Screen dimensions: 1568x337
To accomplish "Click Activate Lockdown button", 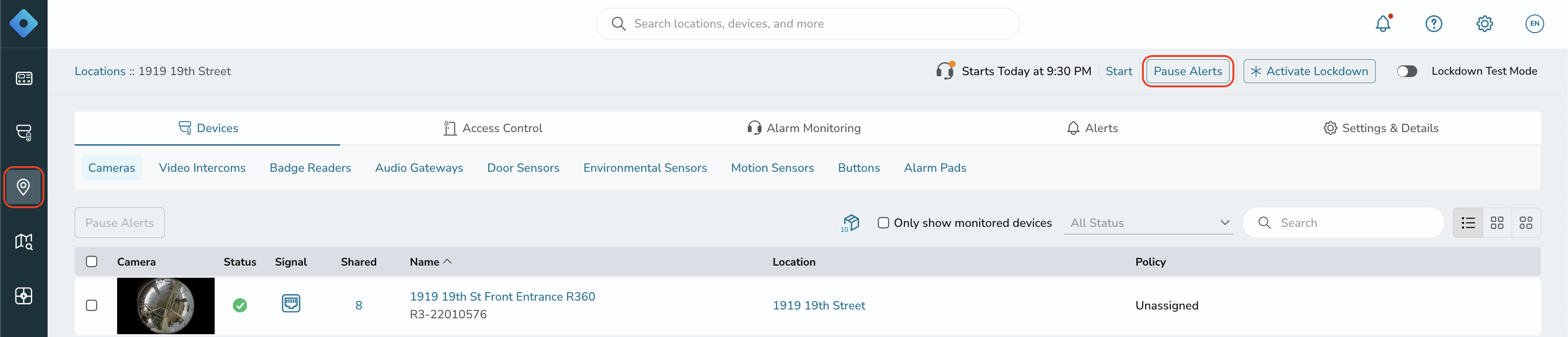I will tap(1309, 71).
